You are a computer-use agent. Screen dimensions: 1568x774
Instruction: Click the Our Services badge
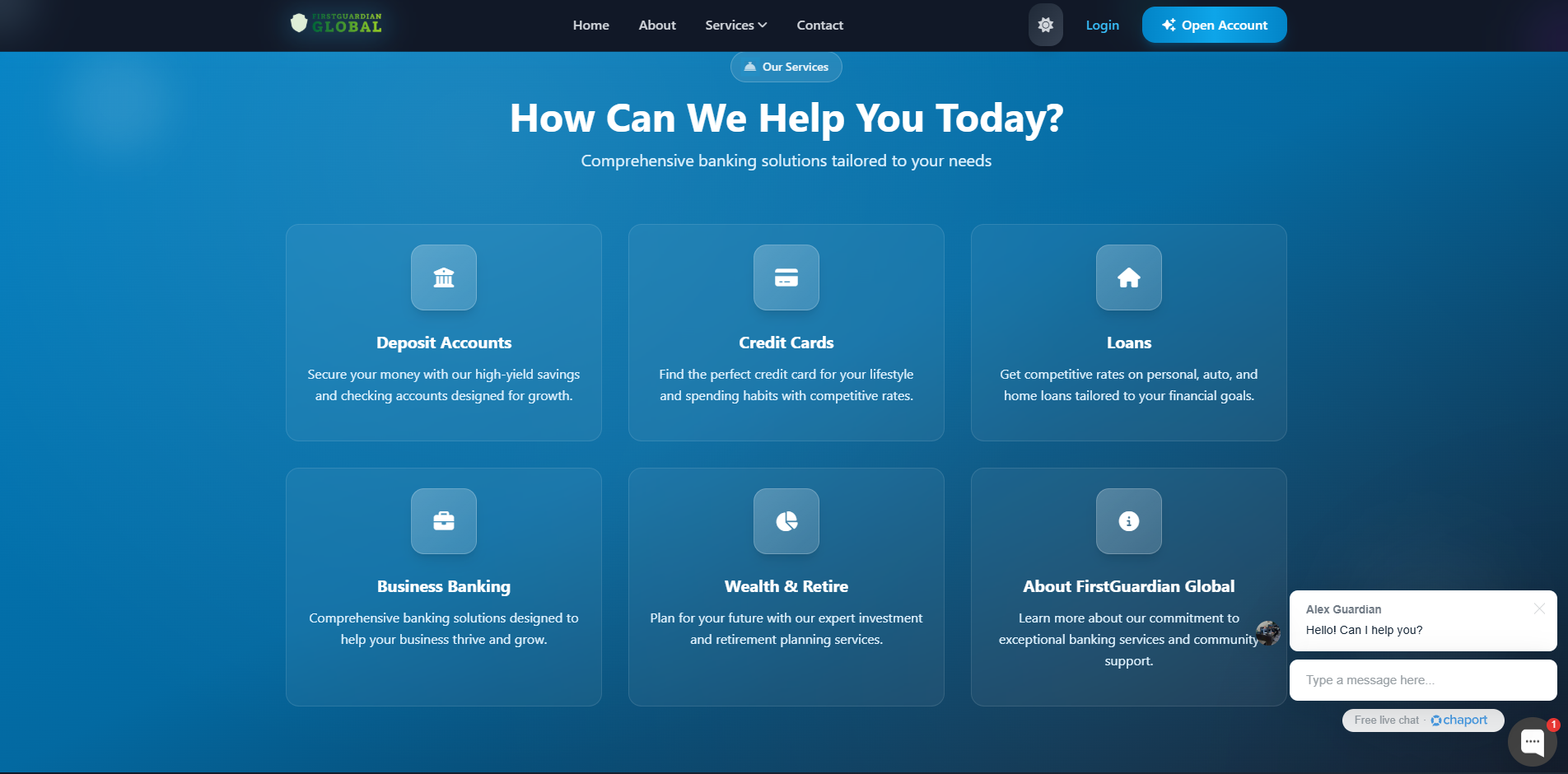[x=786, y=67]
